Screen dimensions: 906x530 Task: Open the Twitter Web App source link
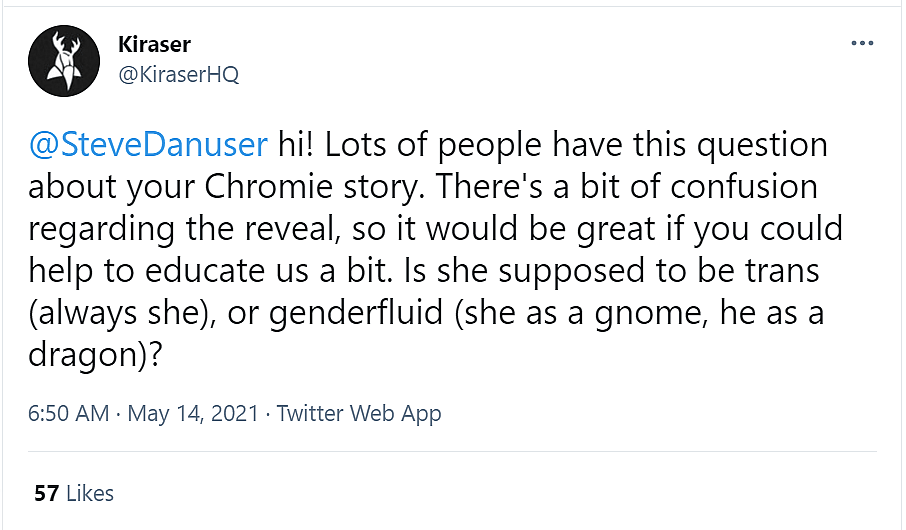pos(359,413)
